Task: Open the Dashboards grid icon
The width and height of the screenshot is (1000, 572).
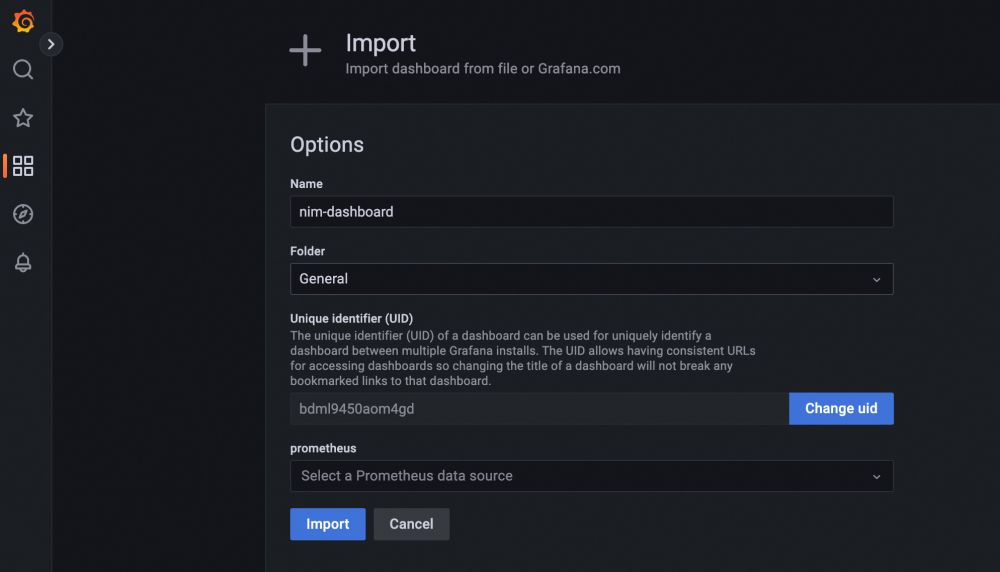Action: [23, 166]
